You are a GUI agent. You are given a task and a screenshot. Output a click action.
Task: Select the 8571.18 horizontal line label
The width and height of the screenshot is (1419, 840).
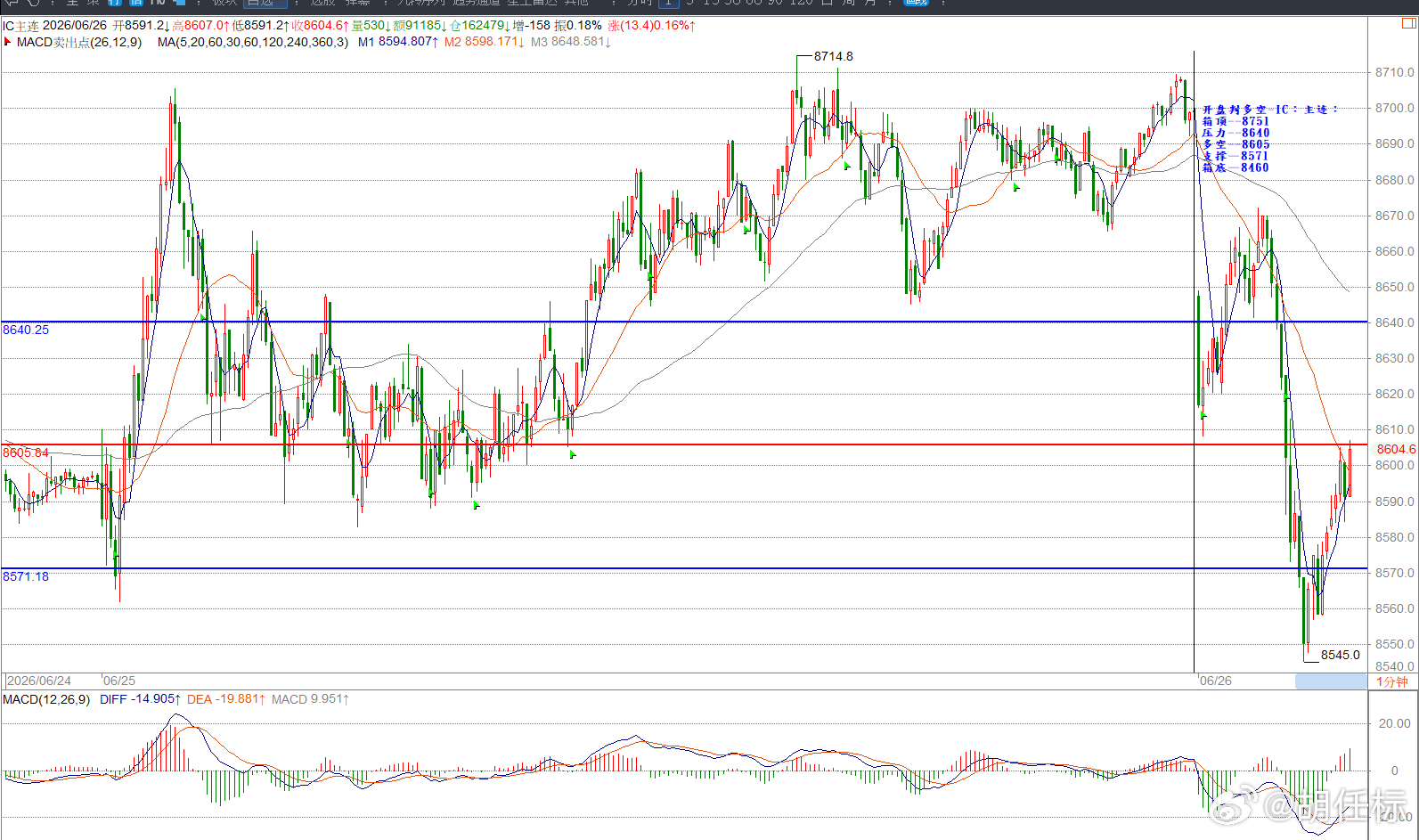(x=26, y=576)
